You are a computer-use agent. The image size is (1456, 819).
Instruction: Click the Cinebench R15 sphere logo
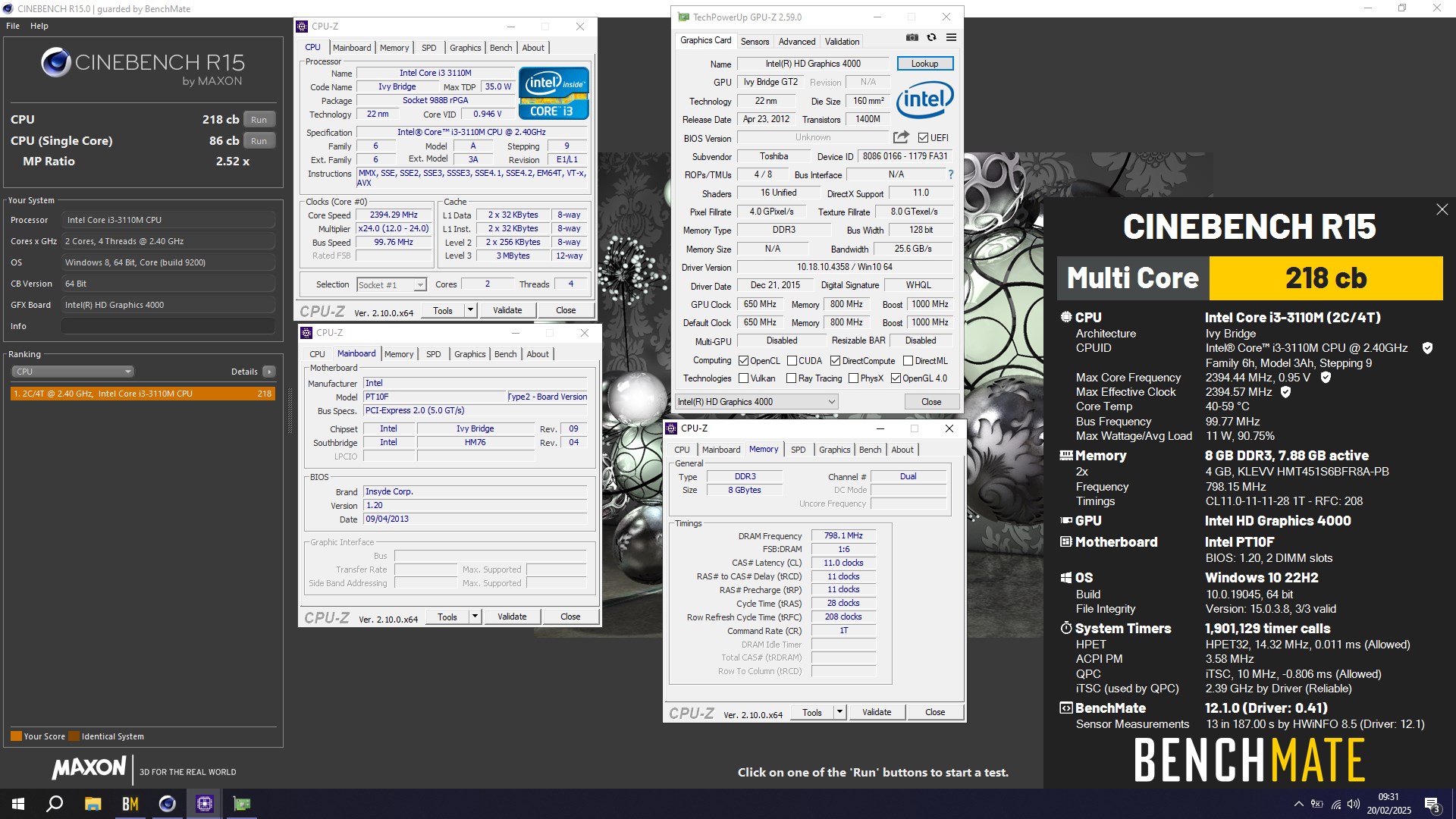click(x=55, y=62)
